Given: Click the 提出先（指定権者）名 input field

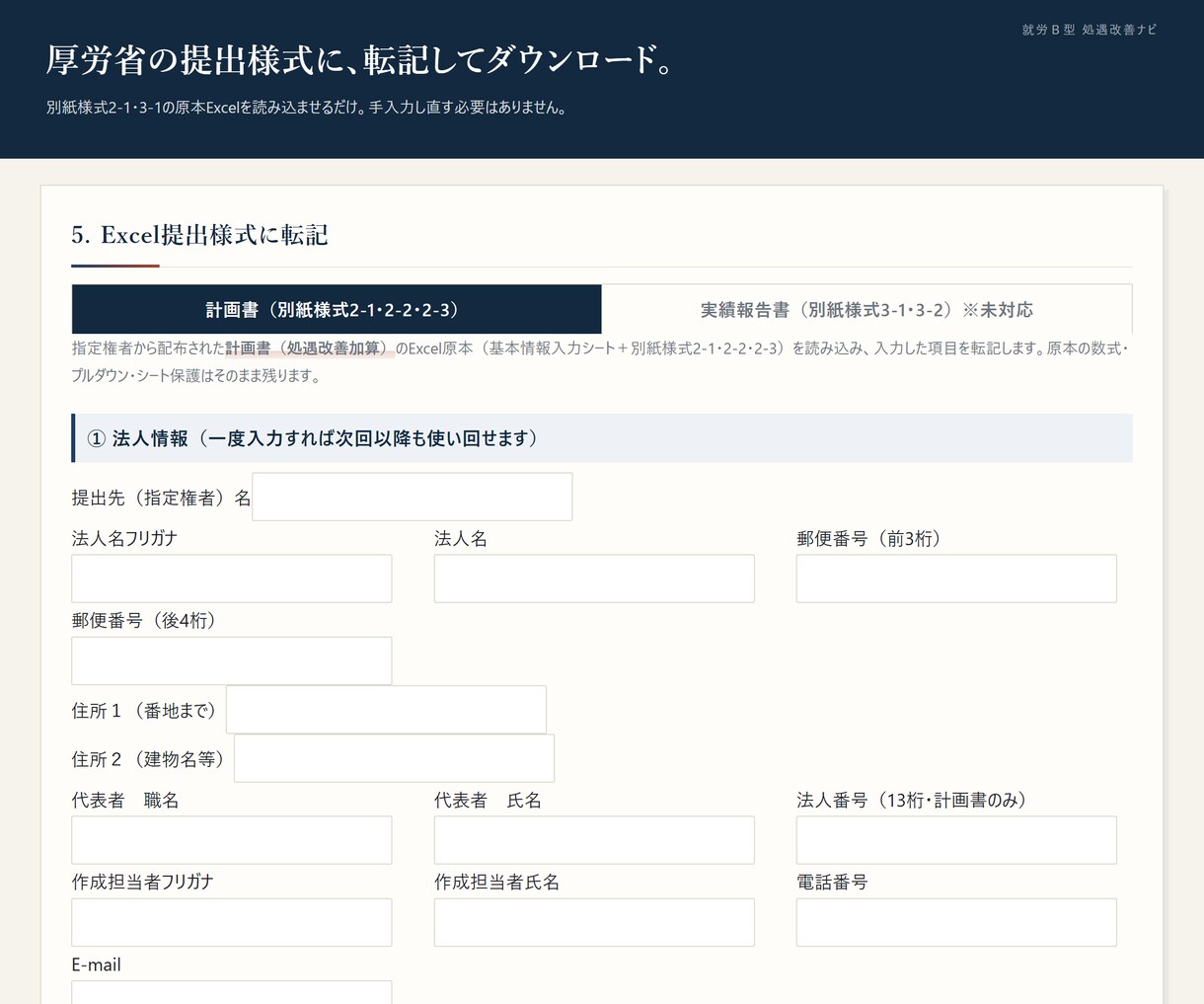Looking at the screenshot, I should [x=413, y=497].
